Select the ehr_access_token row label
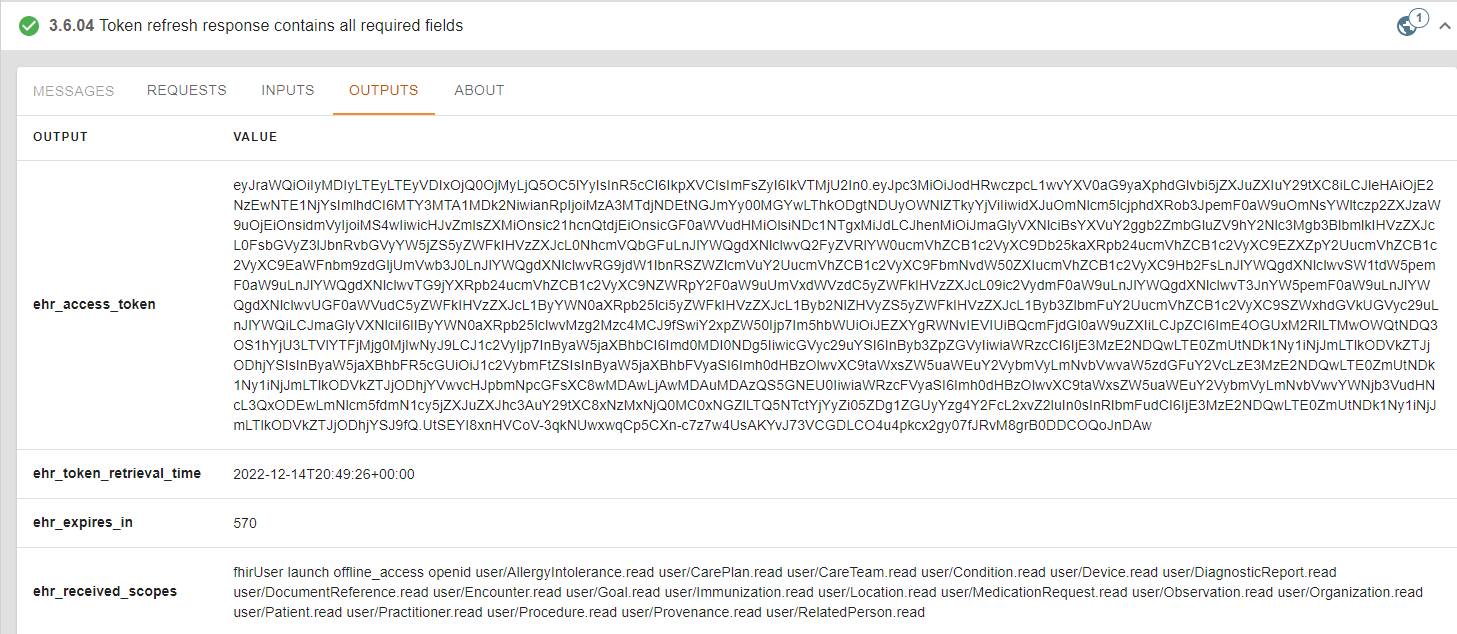This screenshot has width=1457, height=634. (x=96, y=304)
